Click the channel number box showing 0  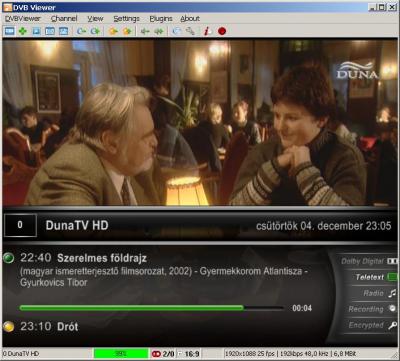click(20, 225)
